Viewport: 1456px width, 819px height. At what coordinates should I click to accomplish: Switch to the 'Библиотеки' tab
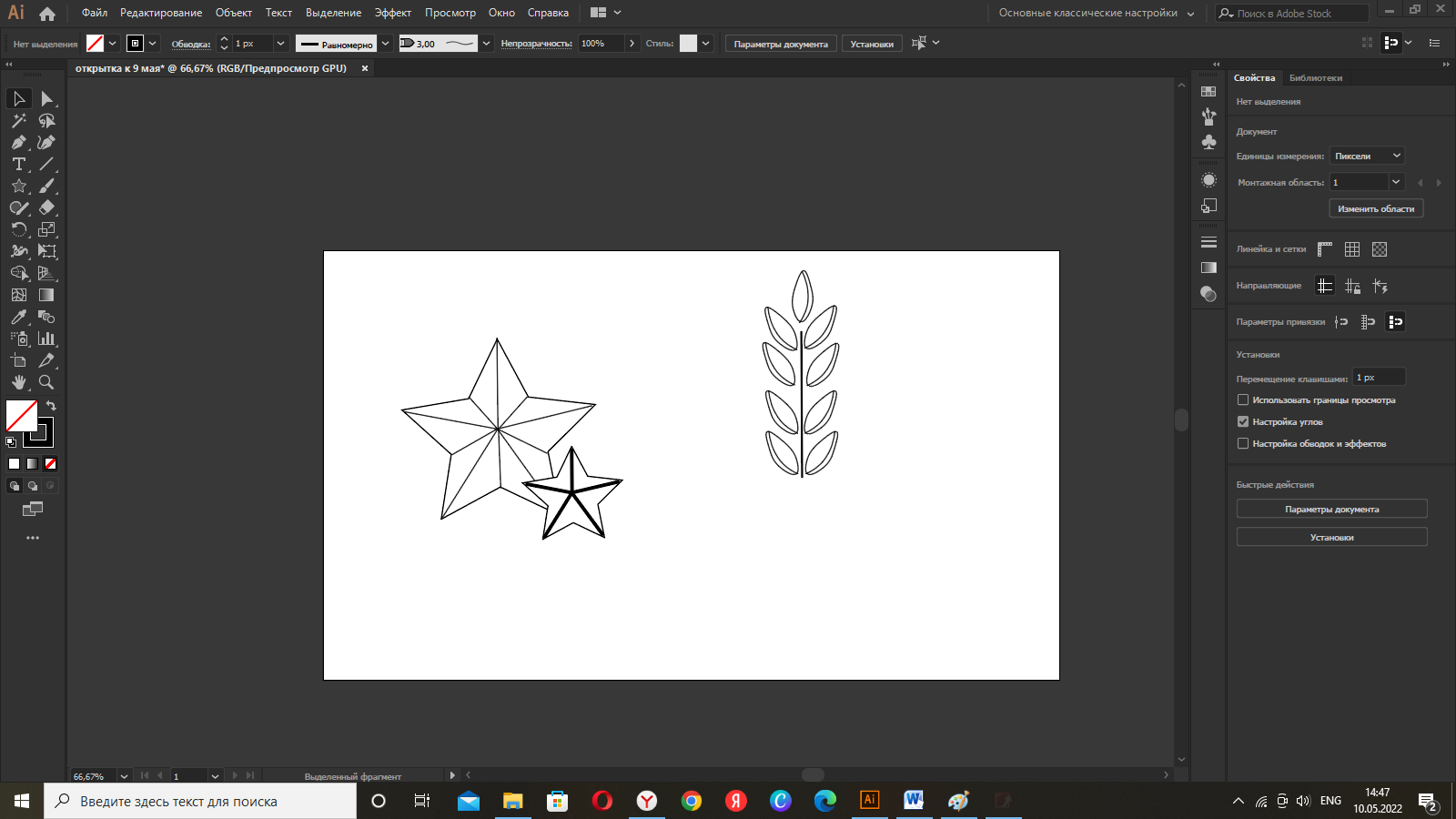(x=1315, y=78)
